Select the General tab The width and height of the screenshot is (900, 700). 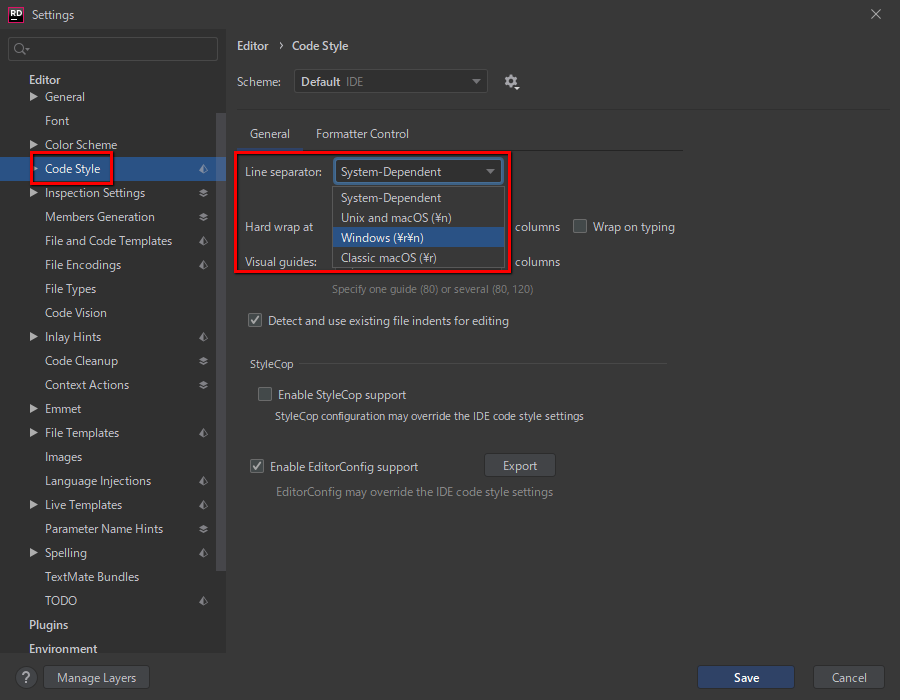point(270,134)
